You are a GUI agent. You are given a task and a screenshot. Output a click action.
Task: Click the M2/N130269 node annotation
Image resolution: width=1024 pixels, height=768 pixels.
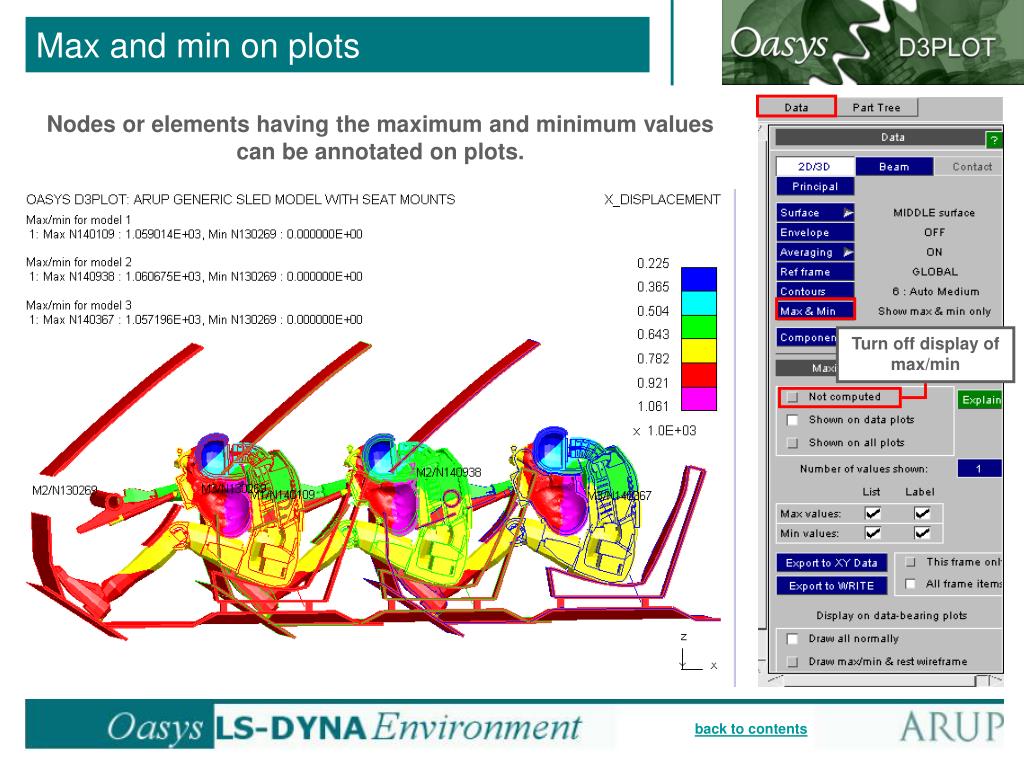[64, 490]
